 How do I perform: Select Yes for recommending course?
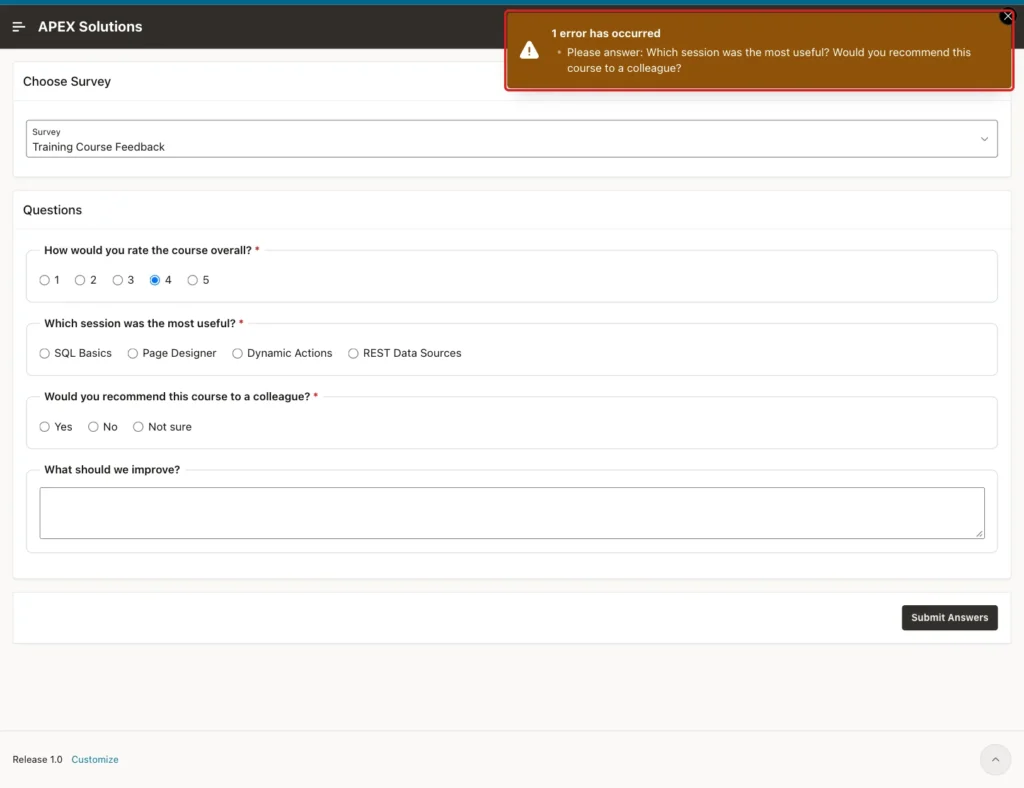tap(44, 427)
